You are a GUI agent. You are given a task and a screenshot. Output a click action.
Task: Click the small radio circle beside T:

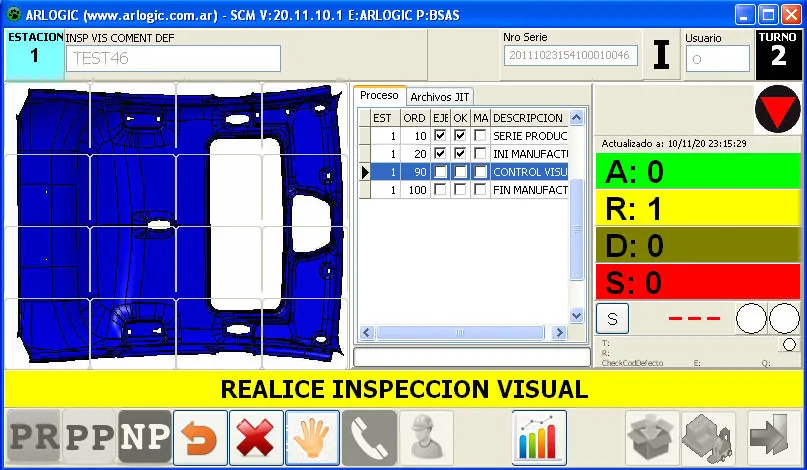click(x=790, y=344)
